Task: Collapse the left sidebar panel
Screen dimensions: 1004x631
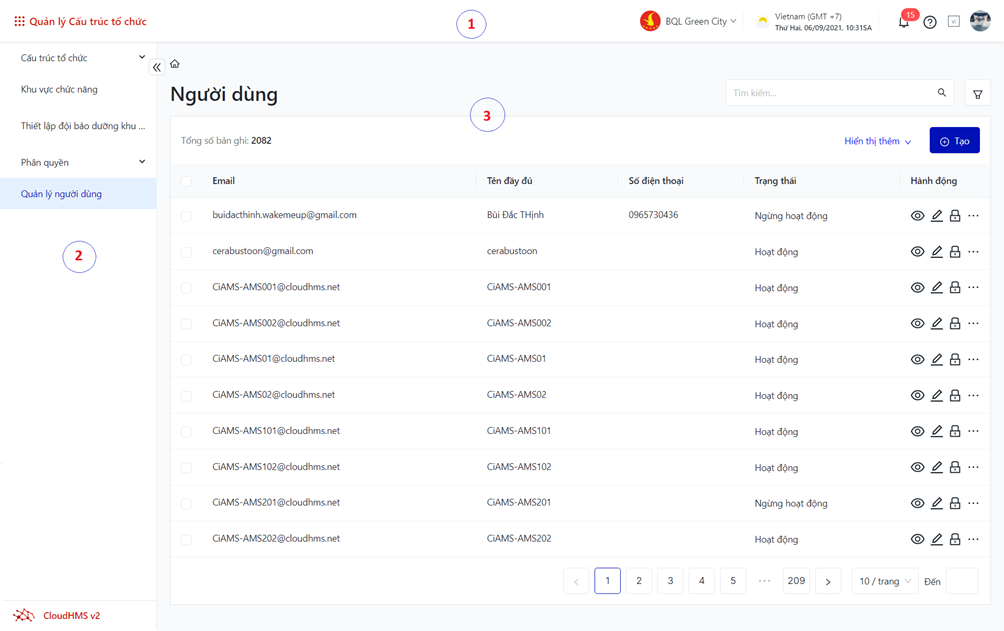Action: [x=157, y=67]
